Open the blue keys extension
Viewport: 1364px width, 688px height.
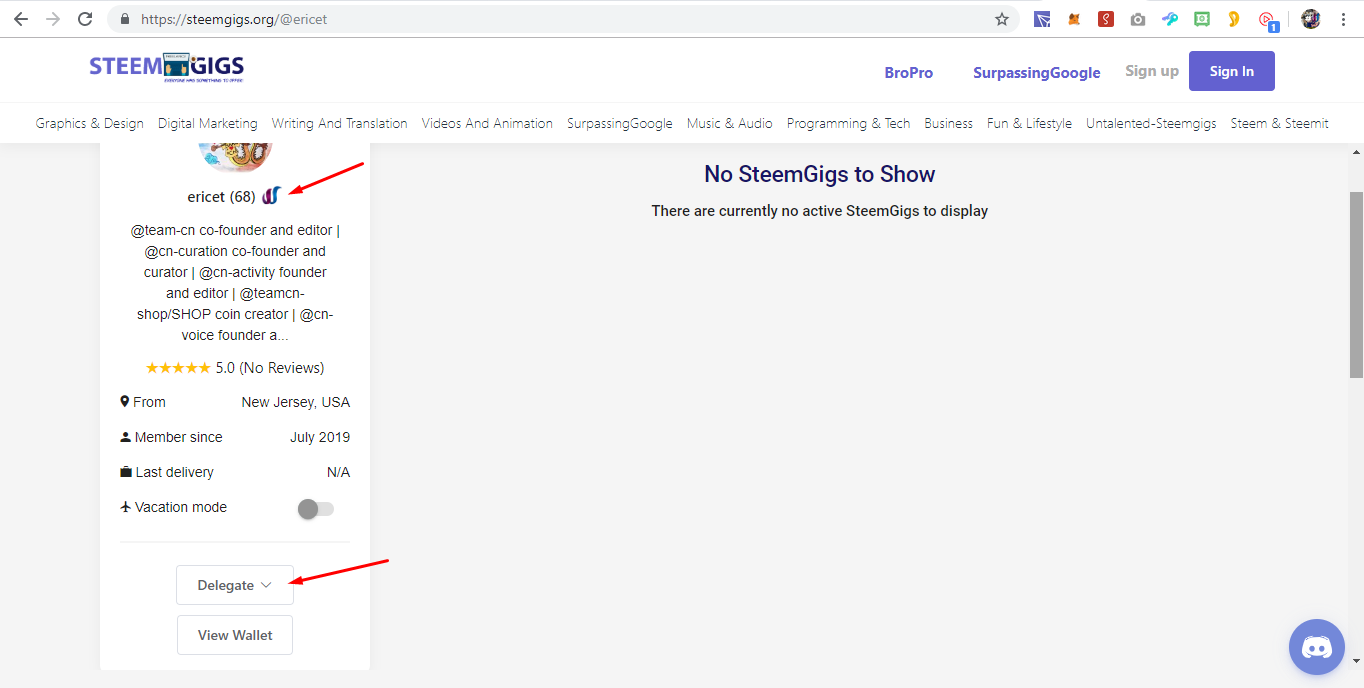click(x=1170, y=19)
